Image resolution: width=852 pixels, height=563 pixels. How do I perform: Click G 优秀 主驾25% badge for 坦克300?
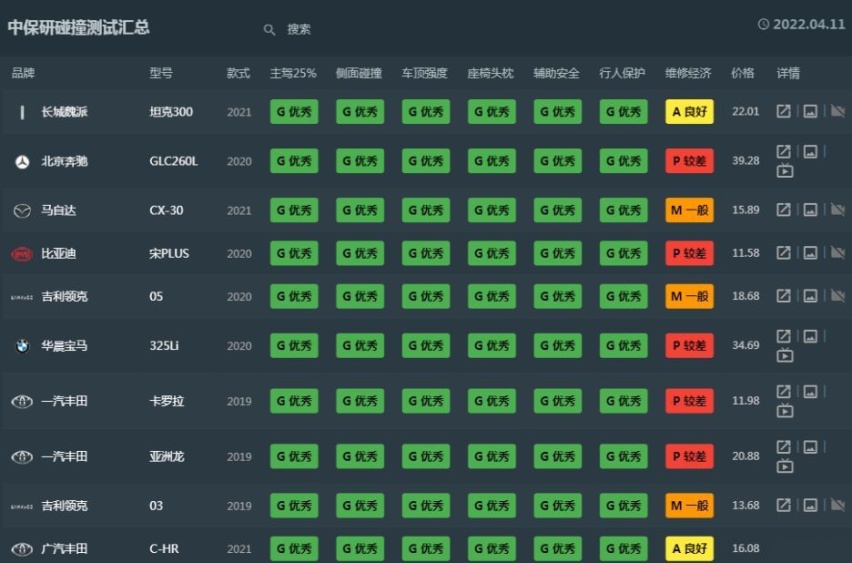(294, 111)
